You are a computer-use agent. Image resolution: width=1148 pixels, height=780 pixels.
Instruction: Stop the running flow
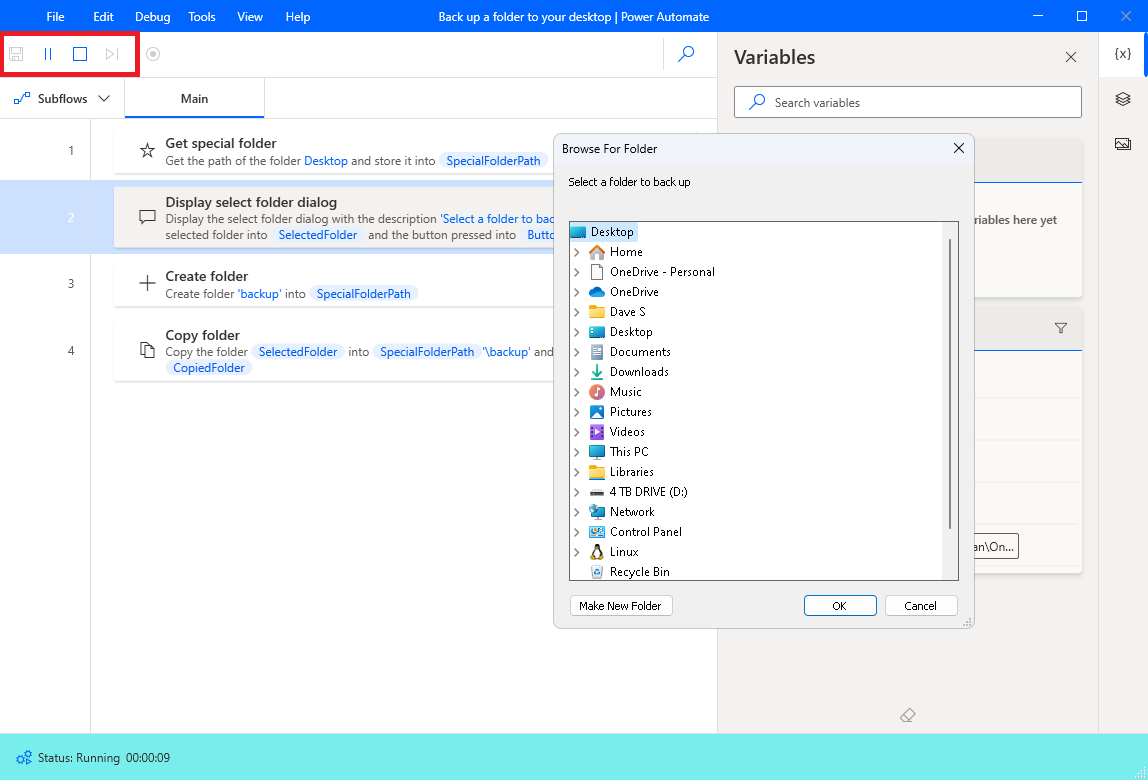coord(80,54)
